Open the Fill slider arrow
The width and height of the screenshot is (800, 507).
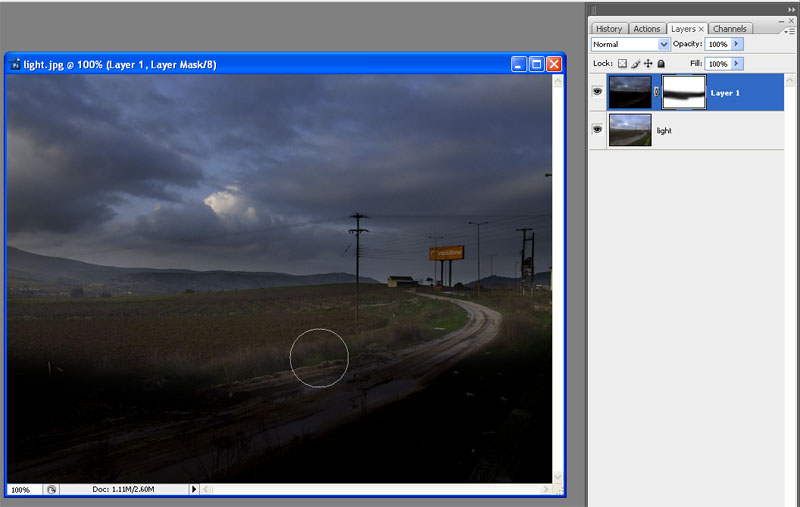737,64
